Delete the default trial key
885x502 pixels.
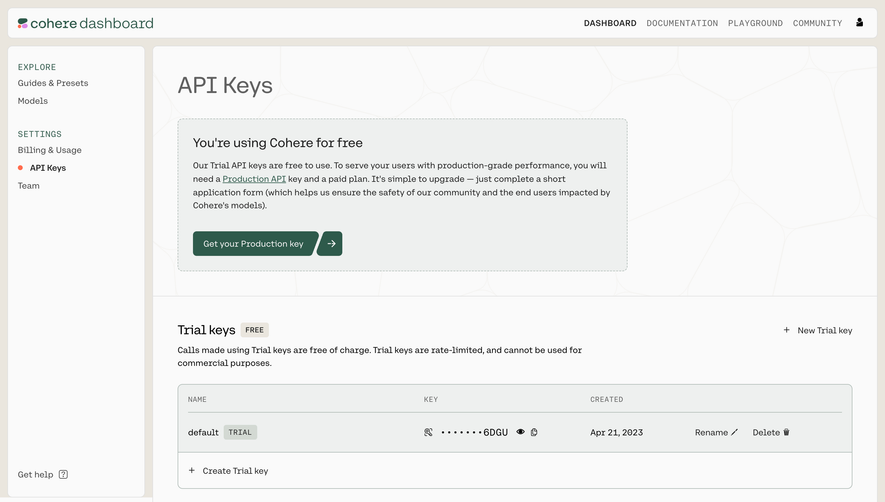(x=771, y=433)
